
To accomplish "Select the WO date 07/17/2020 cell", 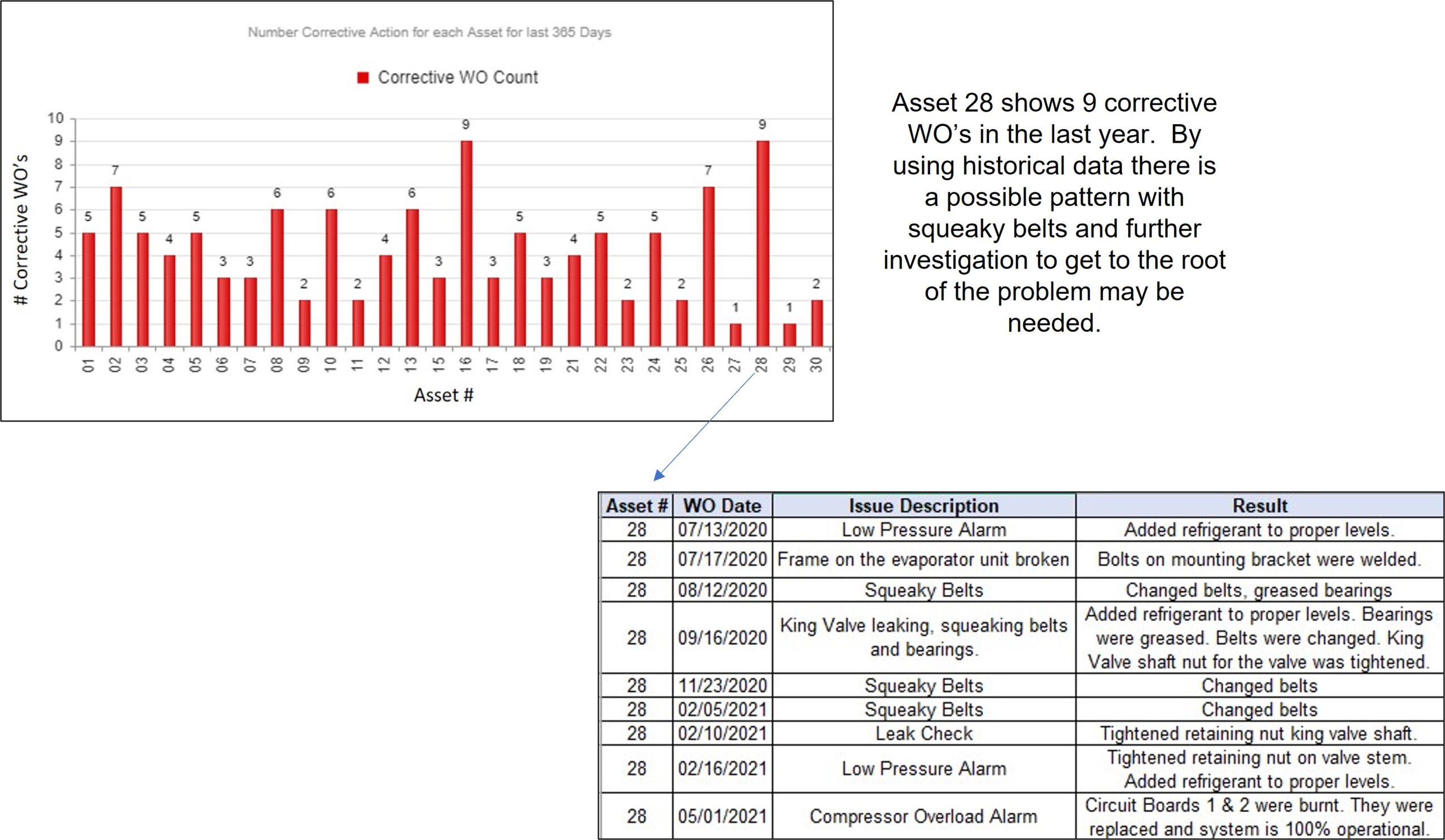I will (722, 559).
